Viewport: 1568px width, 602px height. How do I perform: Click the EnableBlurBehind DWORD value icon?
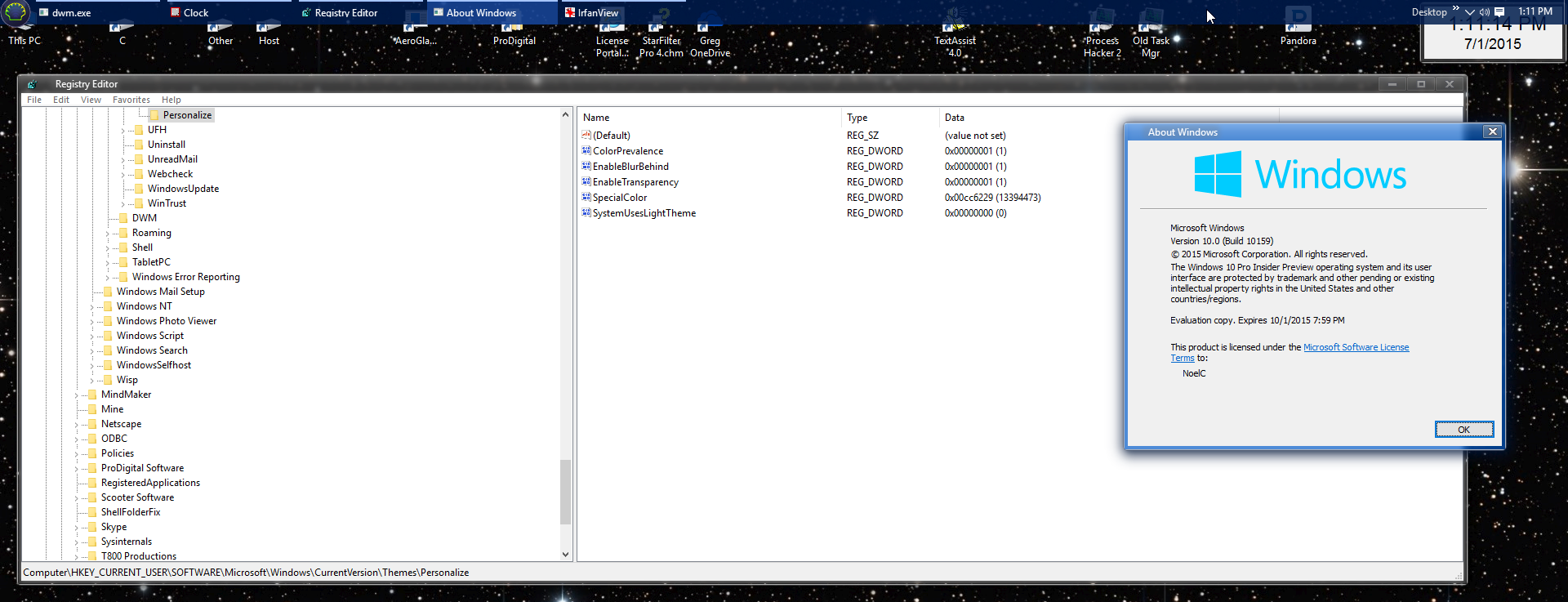pos(586,167)
